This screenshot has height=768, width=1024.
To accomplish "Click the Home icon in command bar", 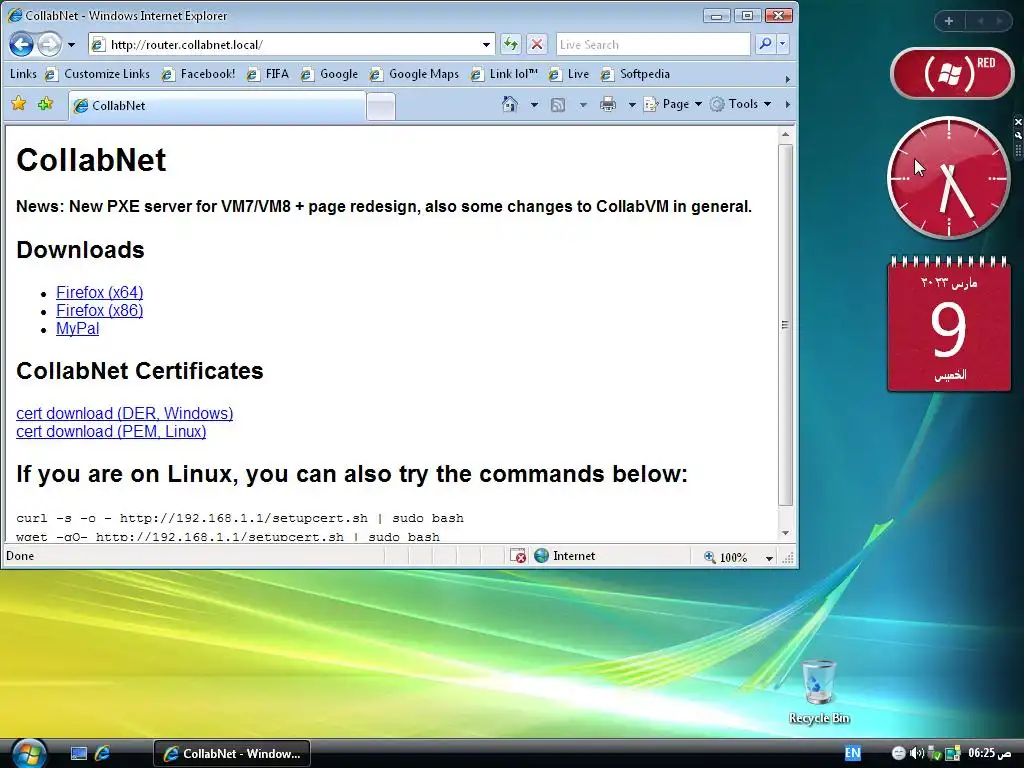I will [509, 104].
